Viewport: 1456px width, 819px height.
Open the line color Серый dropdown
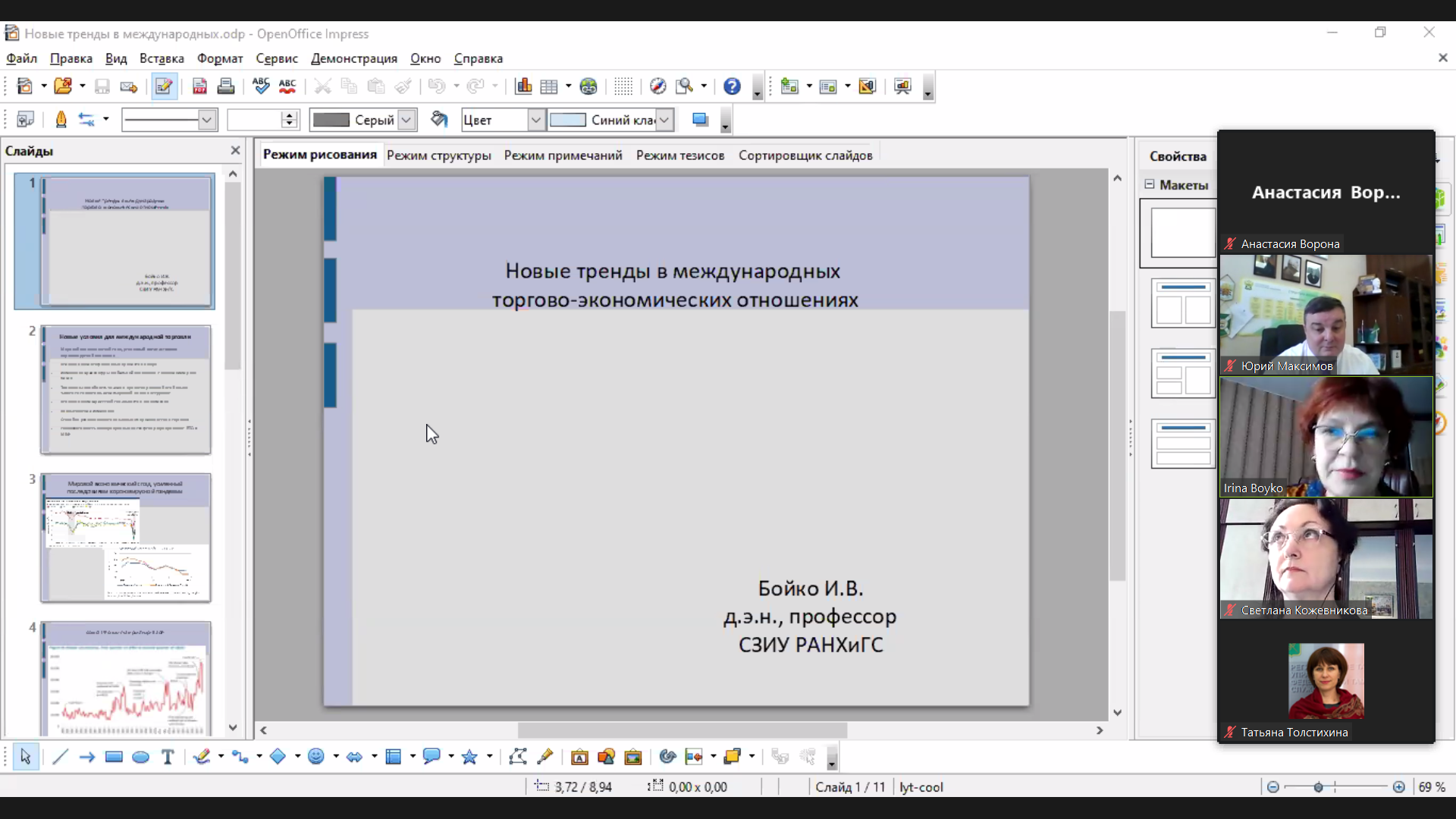point(407,120)
